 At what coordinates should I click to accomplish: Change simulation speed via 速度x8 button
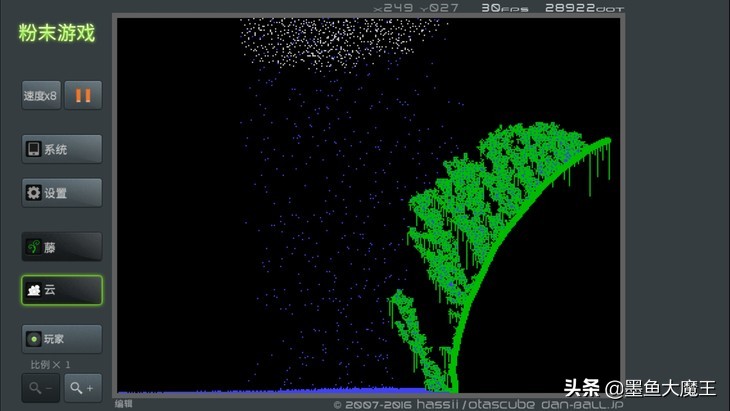click(x=41, y=96)
